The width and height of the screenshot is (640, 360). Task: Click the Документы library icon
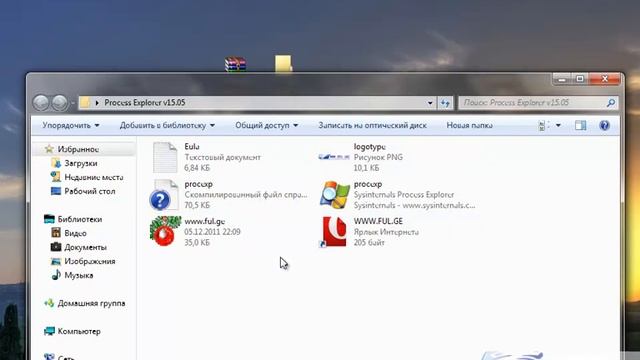[x=56, y=247]
